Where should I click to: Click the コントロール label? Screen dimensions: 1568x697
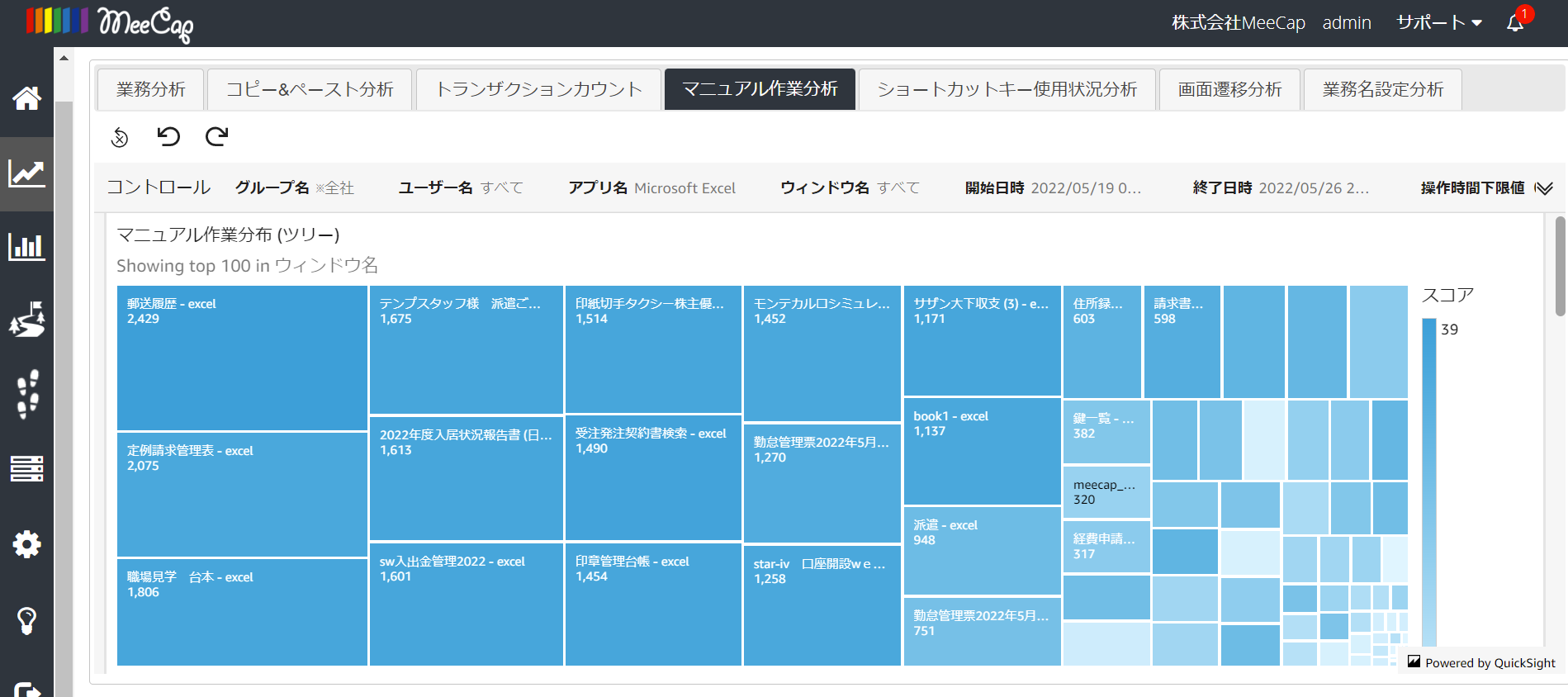159,187
